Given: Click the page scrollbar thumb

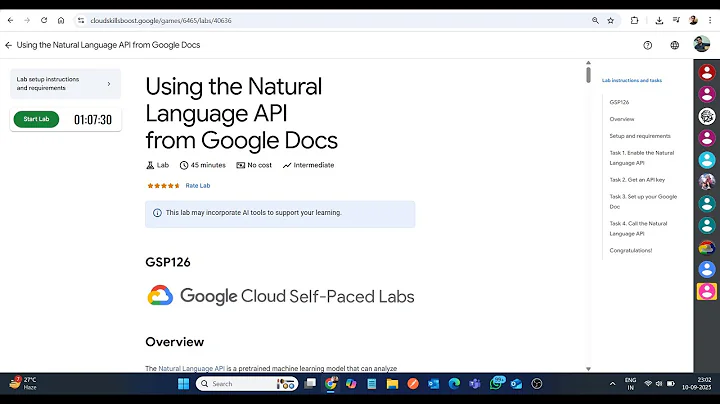Looking at the screenshot, I should tap(588, 75).
